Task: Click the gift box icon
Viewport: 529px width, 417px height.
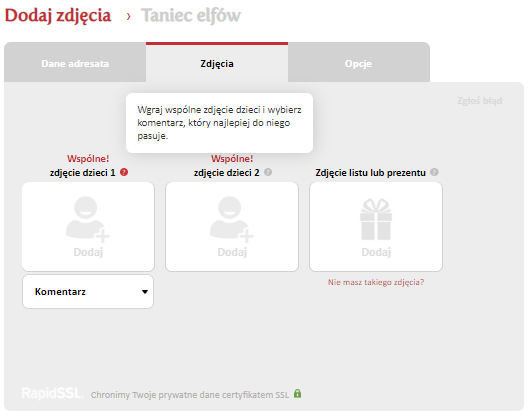Action: pyautogui.click(x=376, y=219)
